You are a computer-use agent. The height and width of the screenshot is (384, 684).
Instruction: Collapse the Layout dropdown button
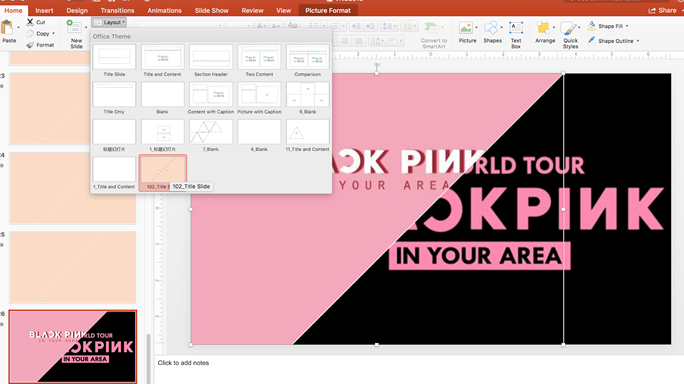point(109,22)
